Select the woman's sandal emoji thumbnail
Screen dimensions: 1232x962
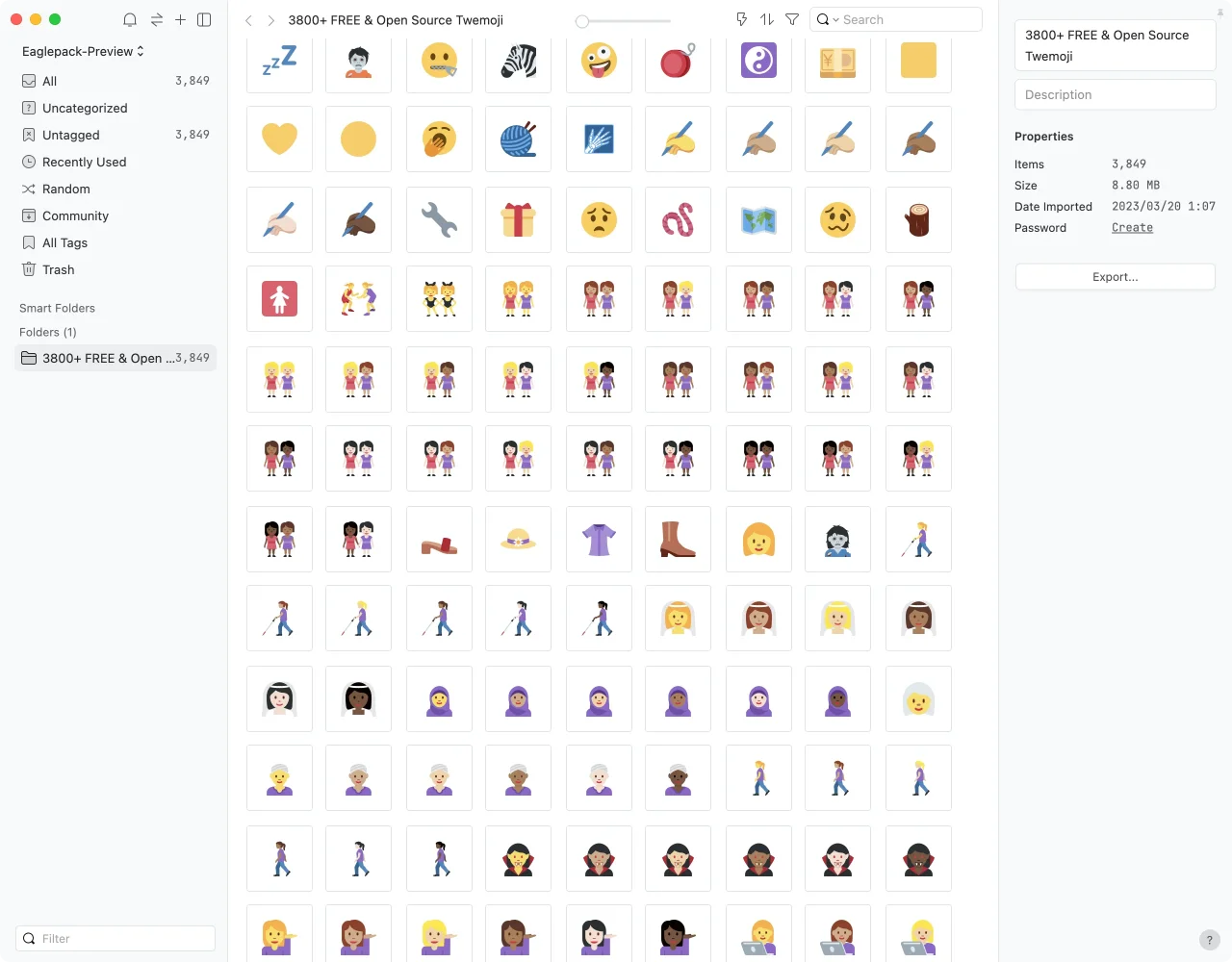[439, 540]
